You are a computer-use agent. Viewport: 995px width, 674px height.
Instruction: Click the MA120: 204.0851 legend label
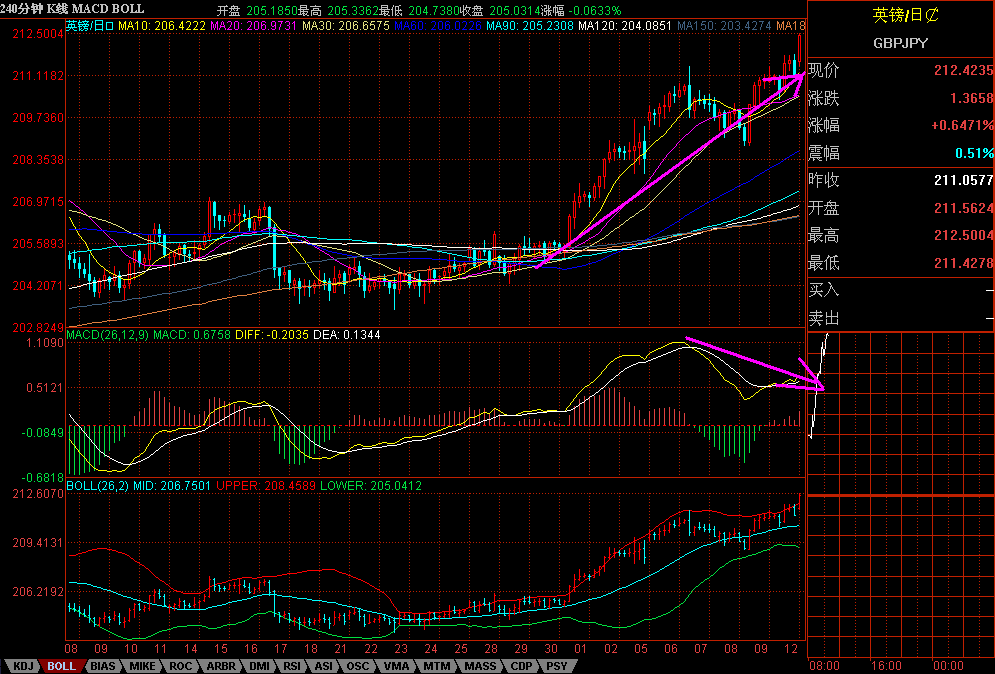point(625,26)
